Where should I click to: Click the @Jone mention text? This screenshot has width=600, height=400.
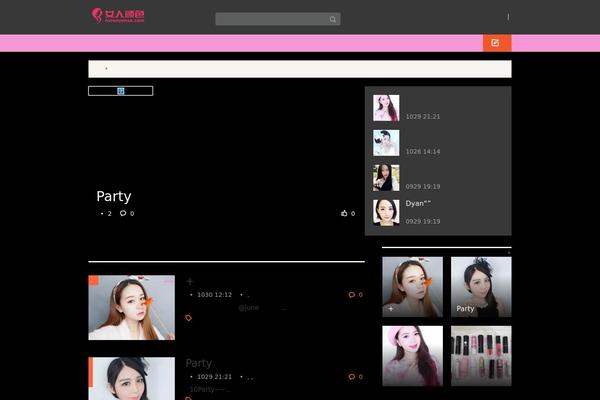pos(248,307)
